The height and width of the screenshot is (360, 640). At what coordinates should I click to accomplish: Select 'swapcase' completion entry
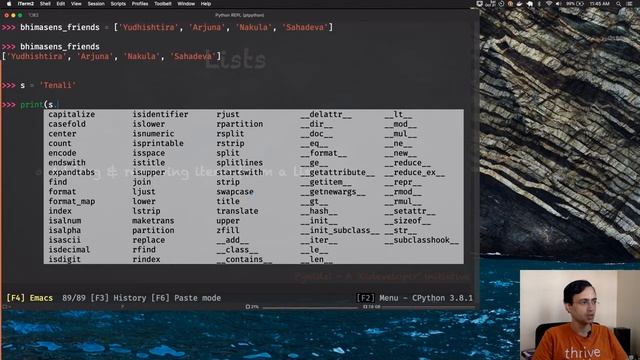point(235,192)
